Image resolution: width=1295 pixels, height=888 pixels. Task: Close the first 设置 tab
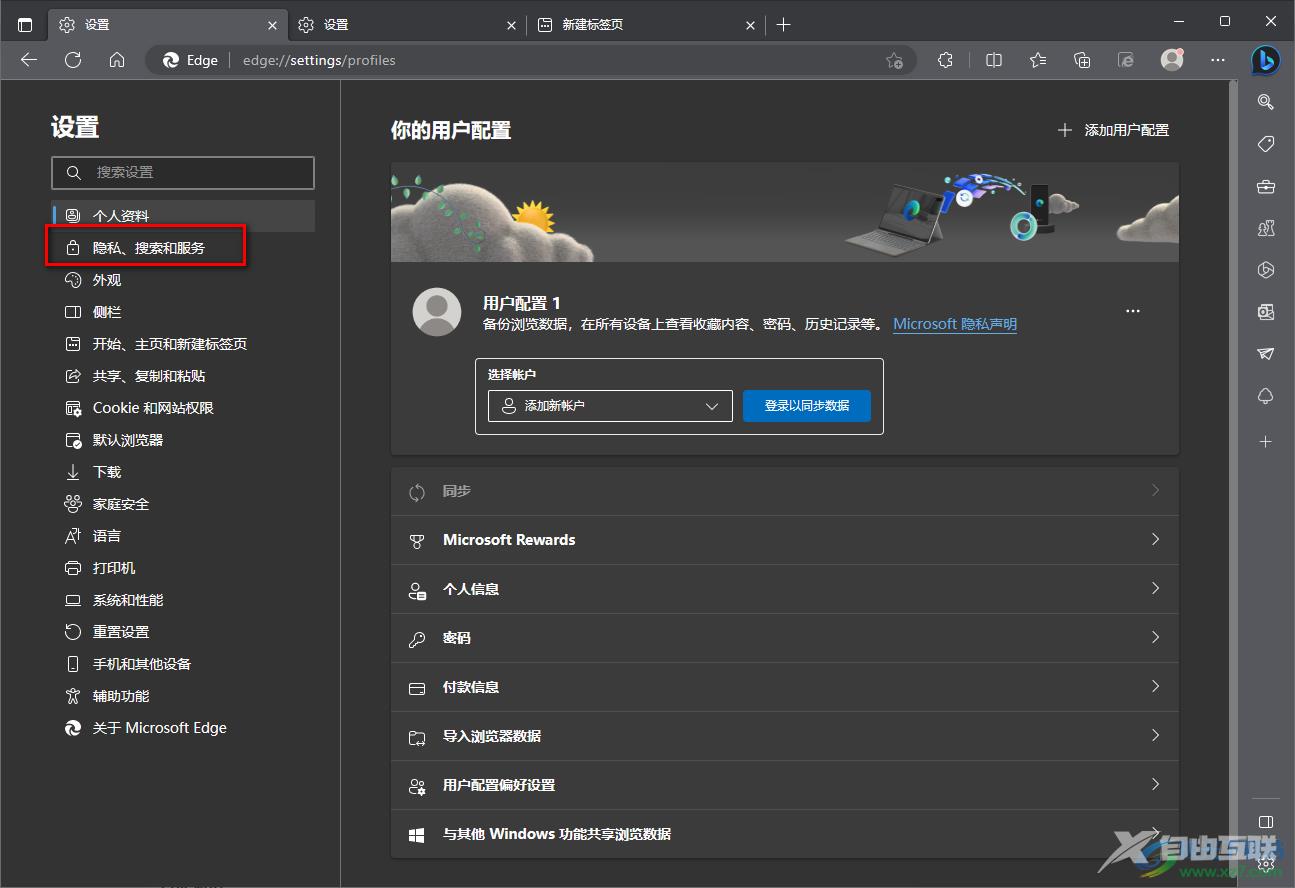coord(273,25)
